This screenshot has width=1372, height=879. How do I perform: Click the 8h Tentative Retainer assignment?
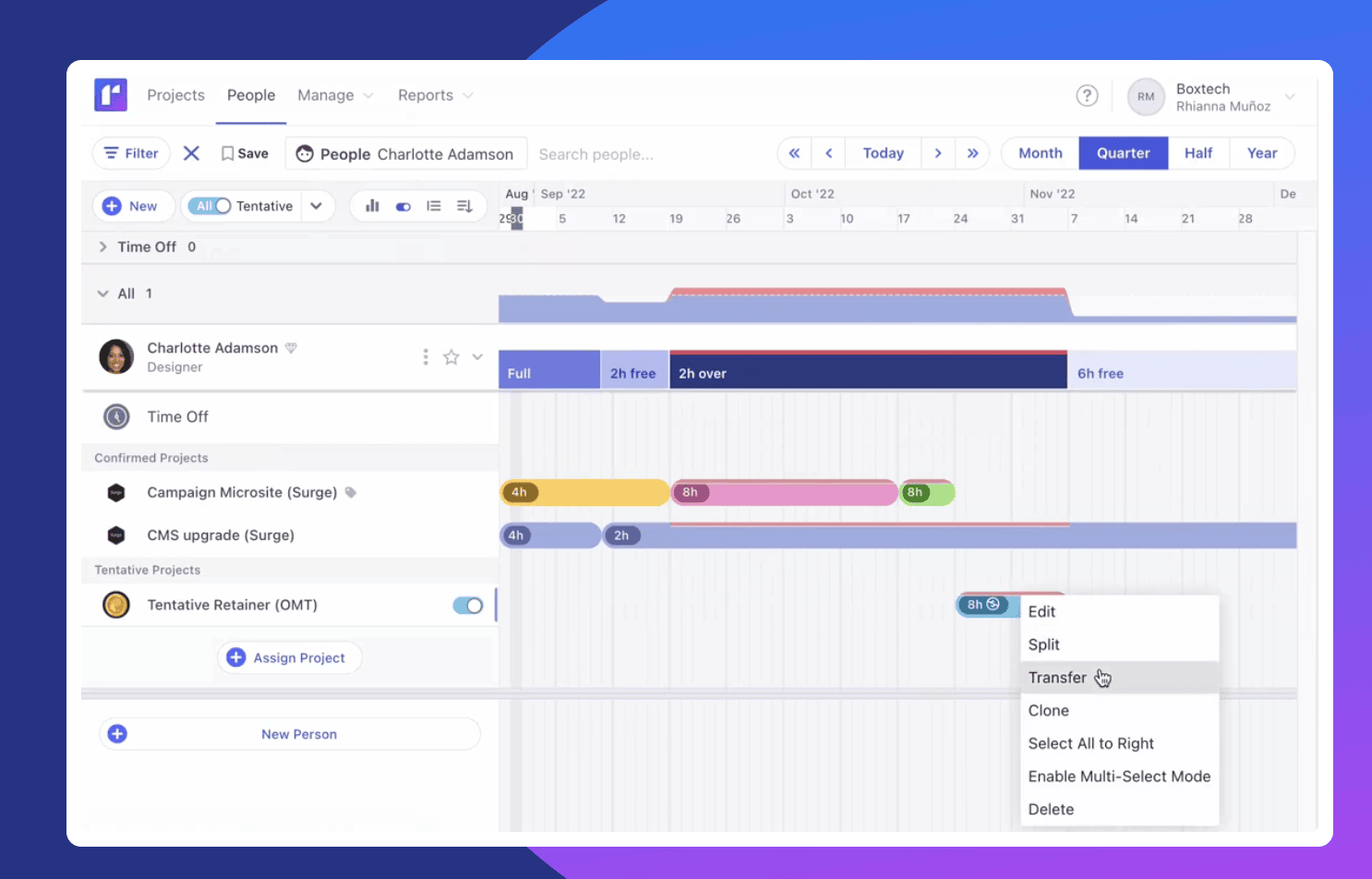(x=988, y=605)
